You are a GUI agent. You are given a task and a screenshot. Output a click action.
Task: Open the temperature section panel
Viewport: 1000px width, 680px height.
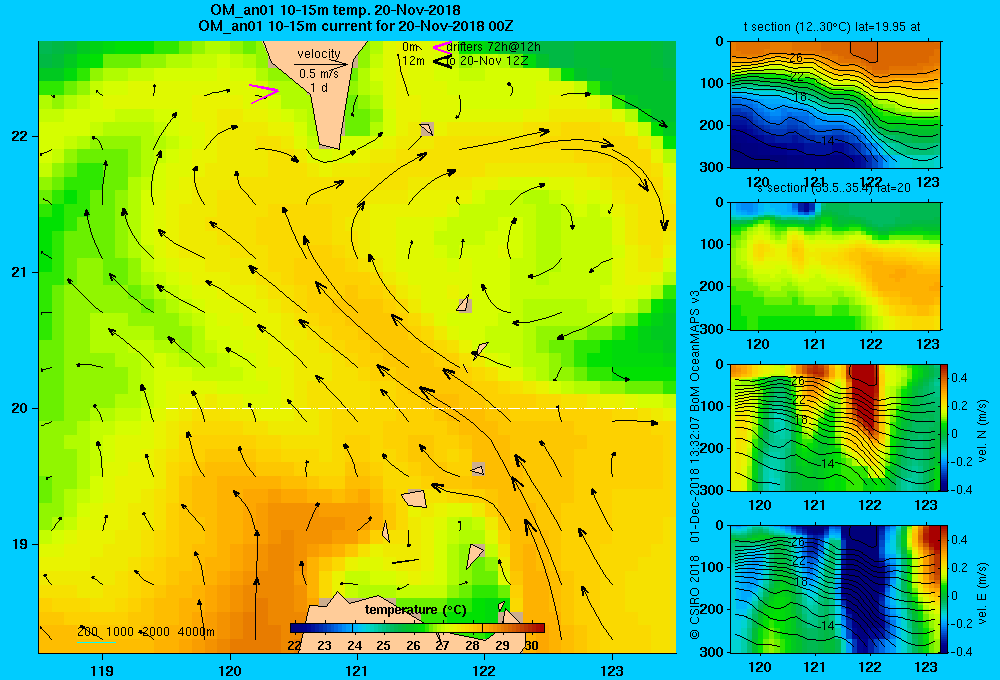(835, 105)
